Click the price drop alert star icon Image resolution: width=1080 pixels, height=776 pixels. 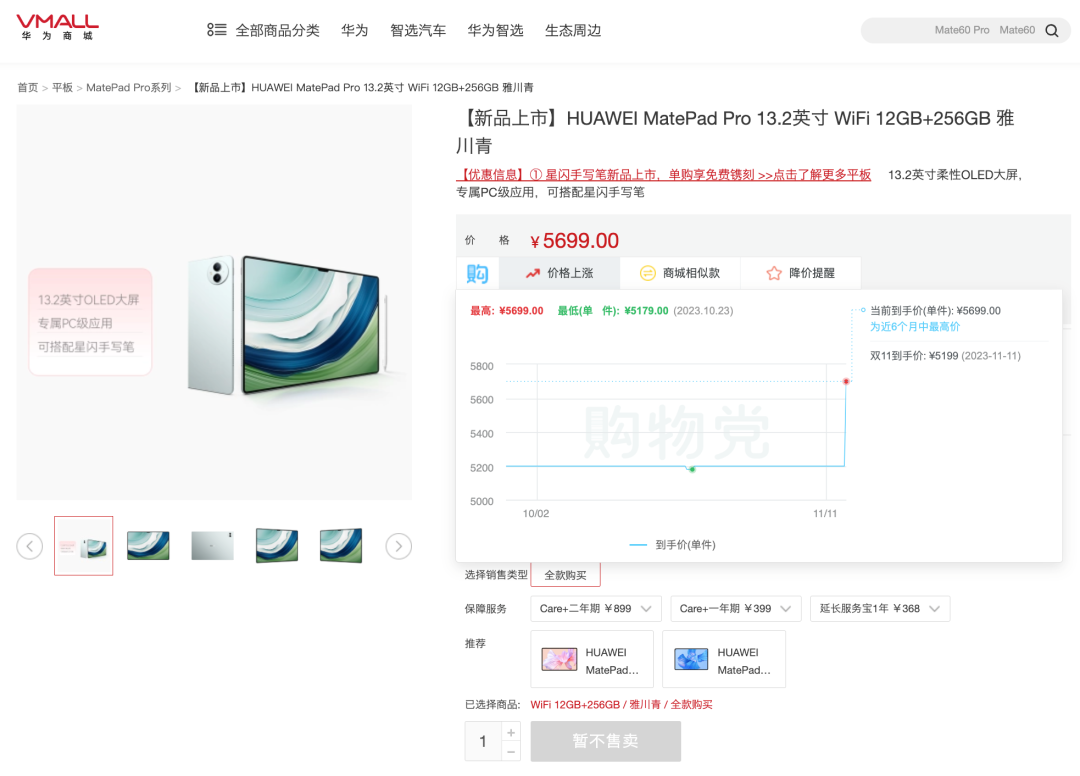(x=773, y=273)
